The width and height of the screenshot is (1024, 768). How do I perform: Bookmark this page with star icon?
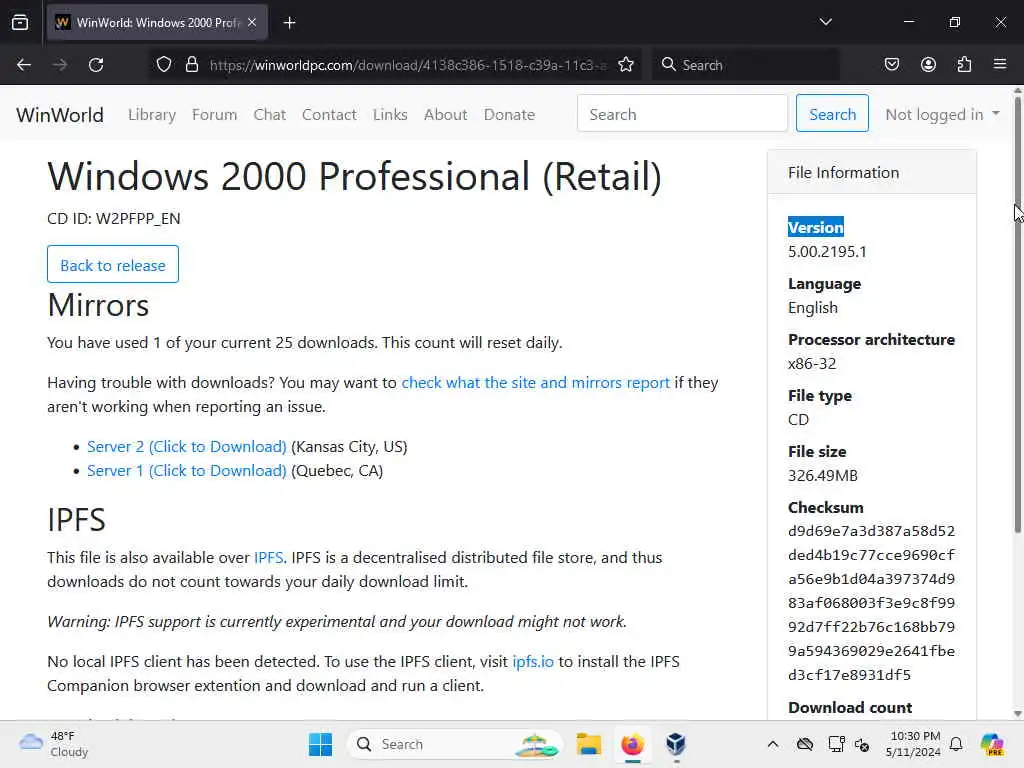(626, 65)
